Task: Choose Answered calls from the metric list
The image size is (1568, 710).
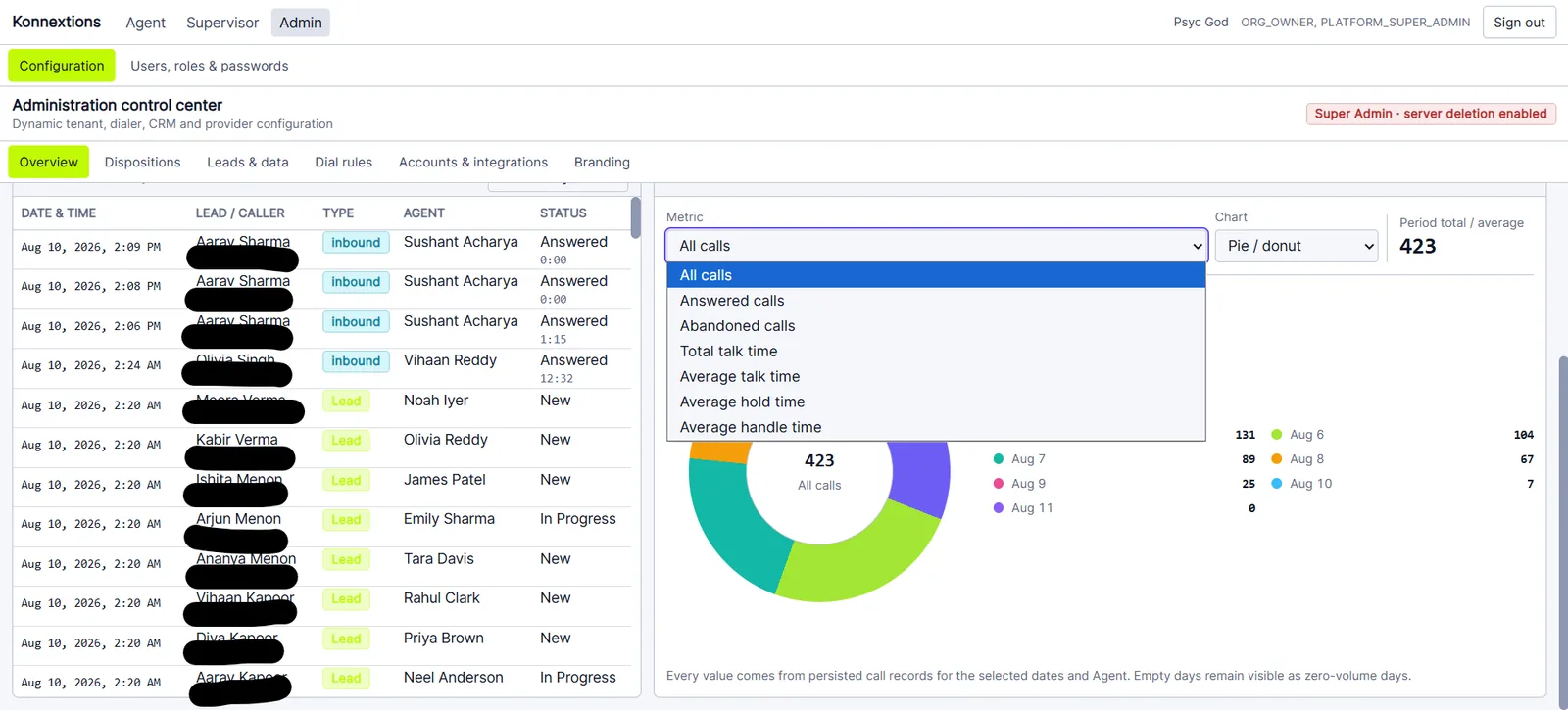Action: click(936, 301)
